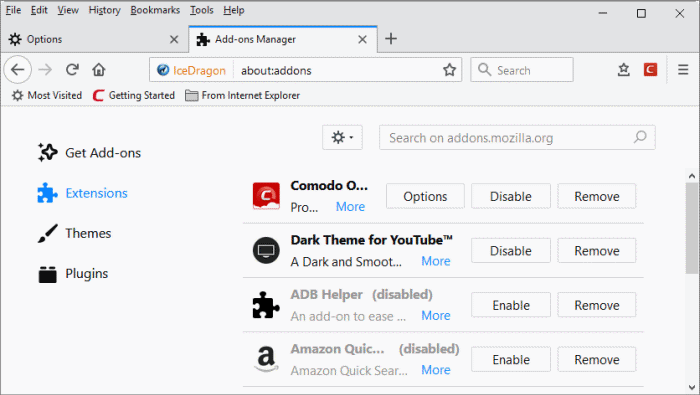Click the addons search magnifier icon
The width and height of the screenshot is (700, 395).
640,137
